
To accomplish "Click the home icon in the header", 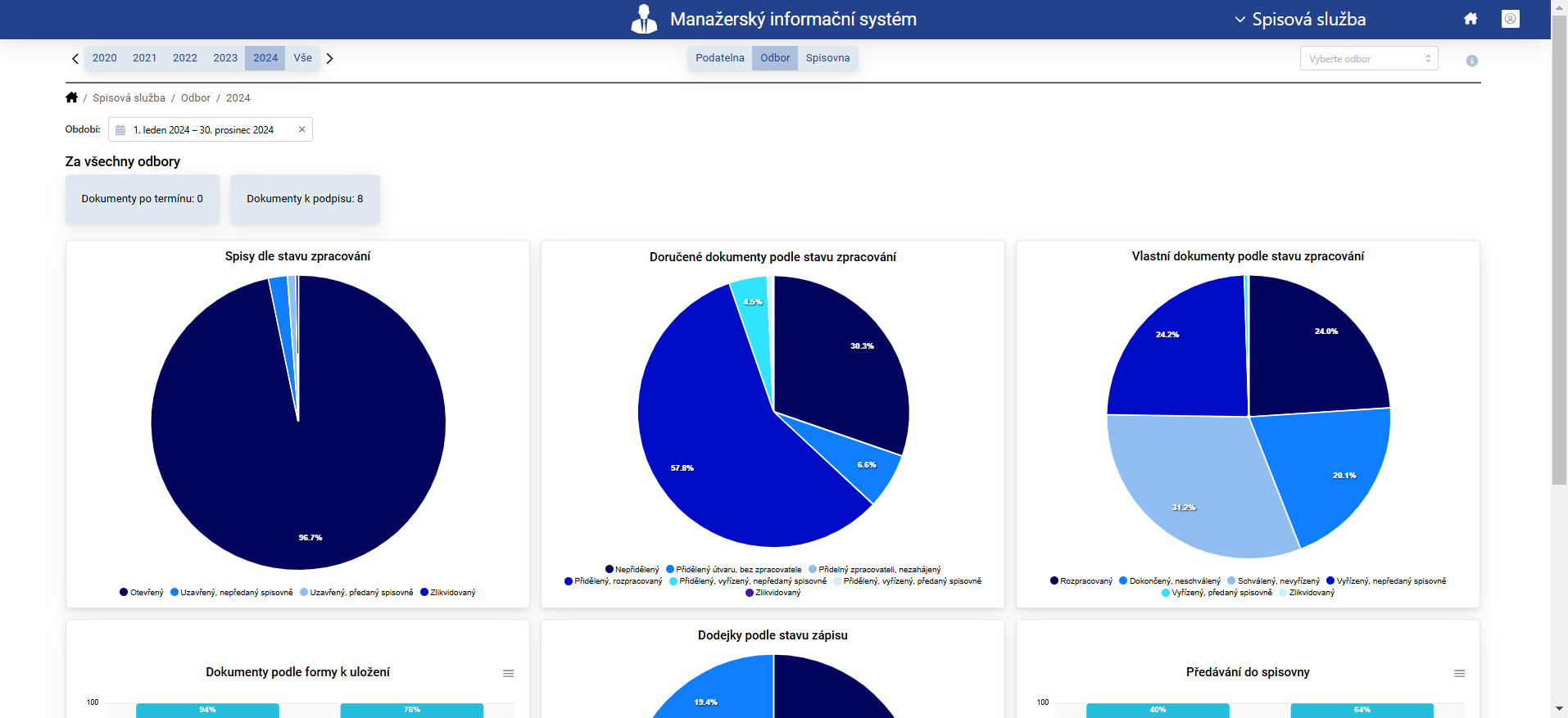I will 1471,19.
